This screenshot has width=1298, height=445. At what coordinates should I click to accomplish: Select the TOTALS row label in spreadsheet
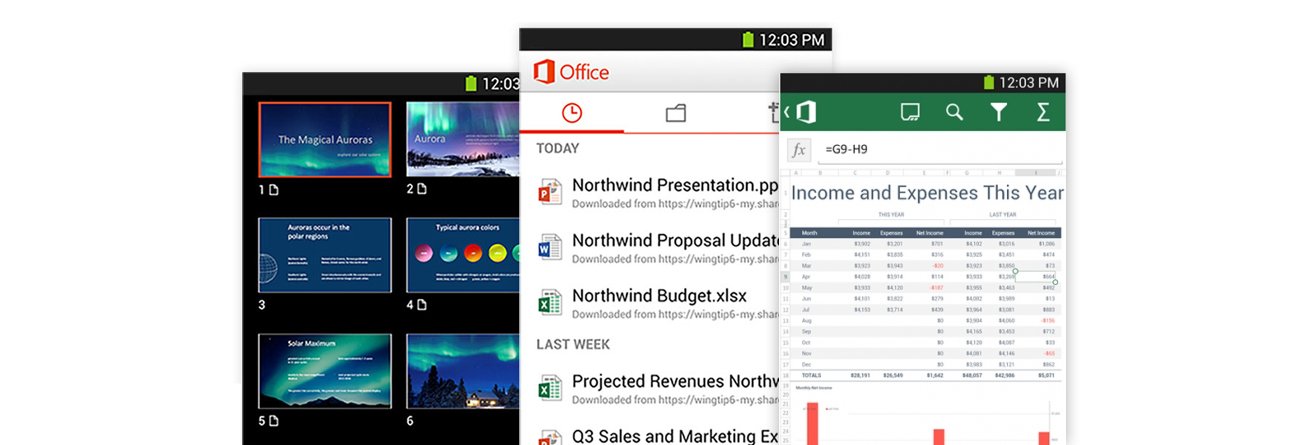(x=811, y=375)
